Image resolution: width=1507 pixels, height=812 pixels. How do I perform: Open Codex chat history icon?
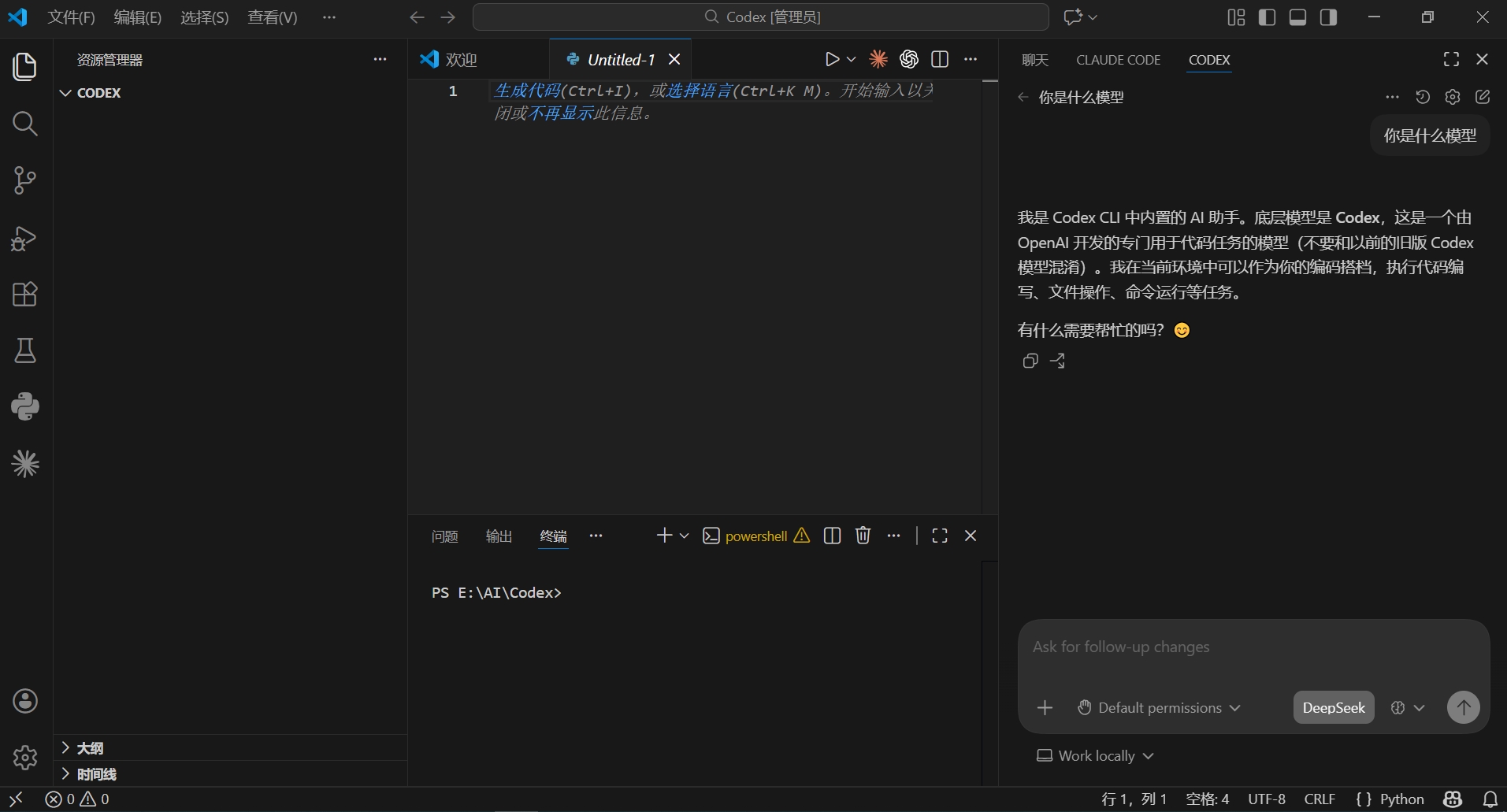tap(1423, 97)
